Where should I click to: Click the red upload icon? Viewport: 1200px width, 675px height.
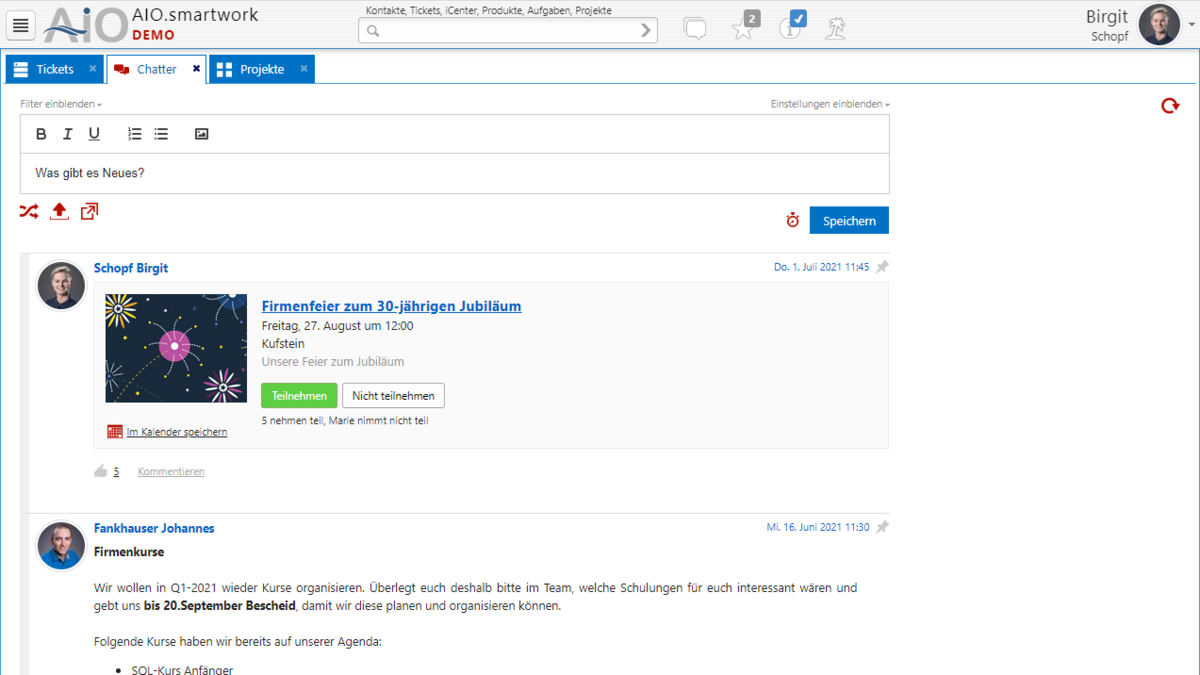tap(59, 211)
